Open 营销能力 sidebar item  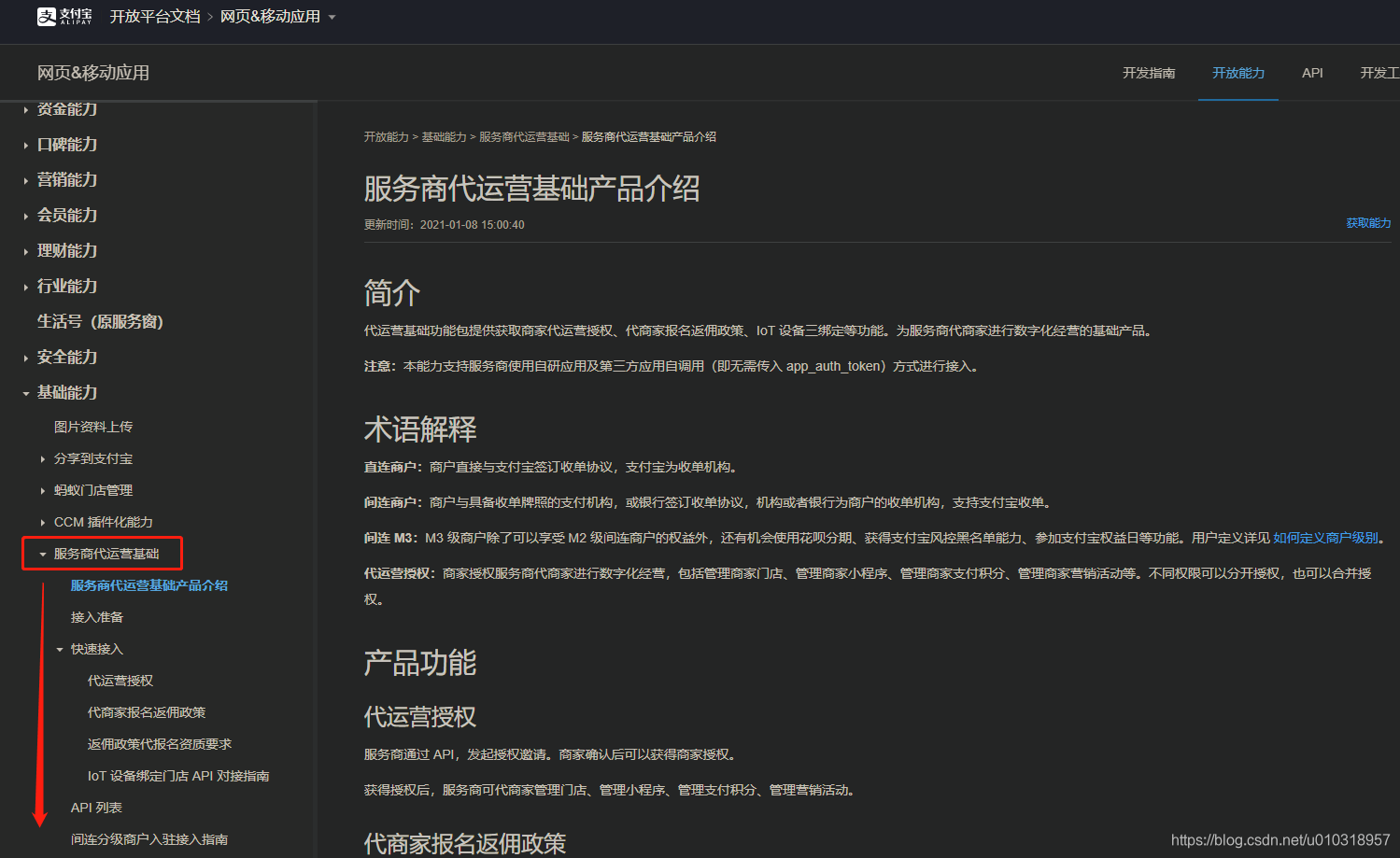point(67,180)
